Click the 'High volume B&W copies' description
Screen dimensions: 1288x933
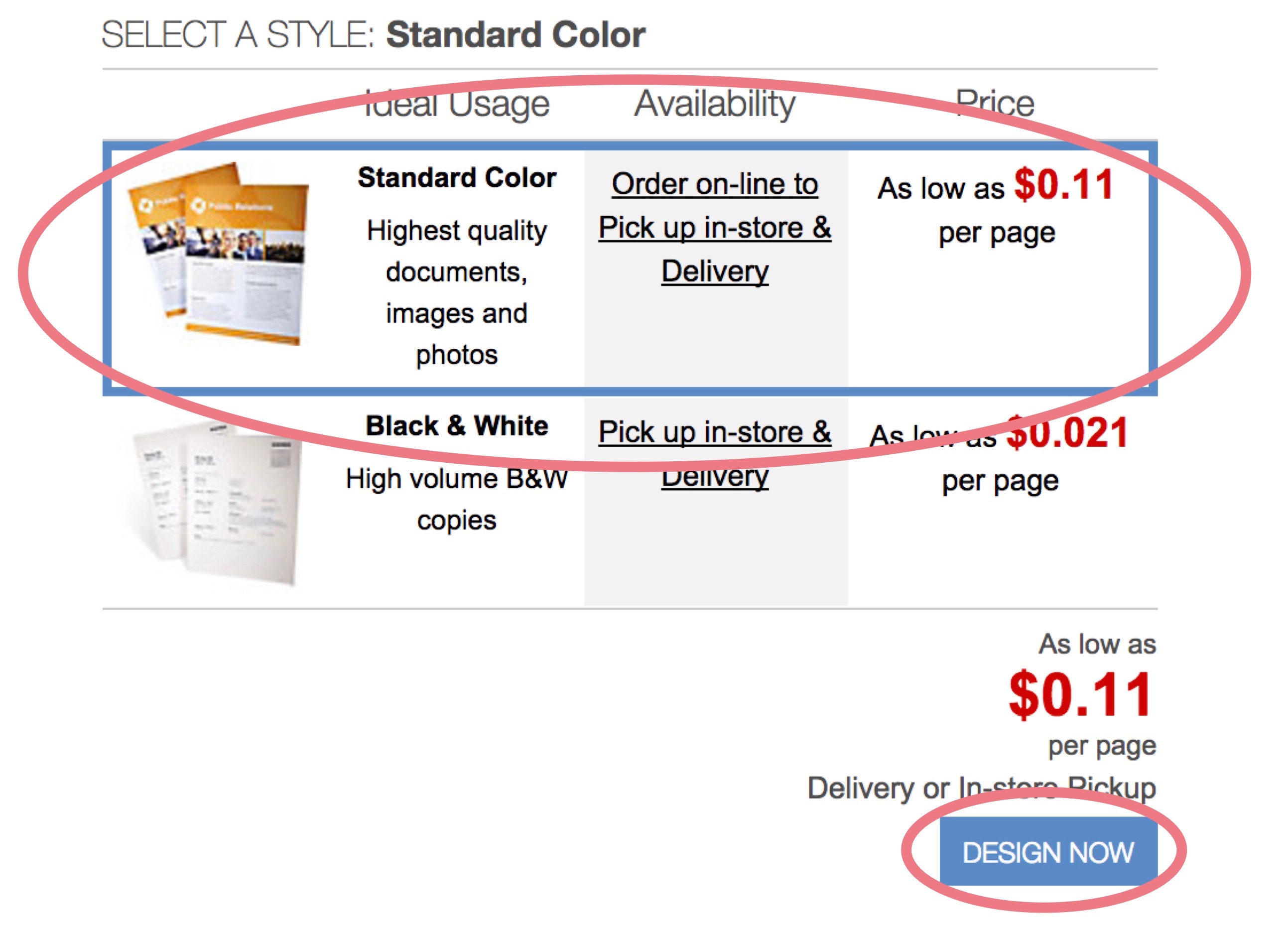[457, 499]
